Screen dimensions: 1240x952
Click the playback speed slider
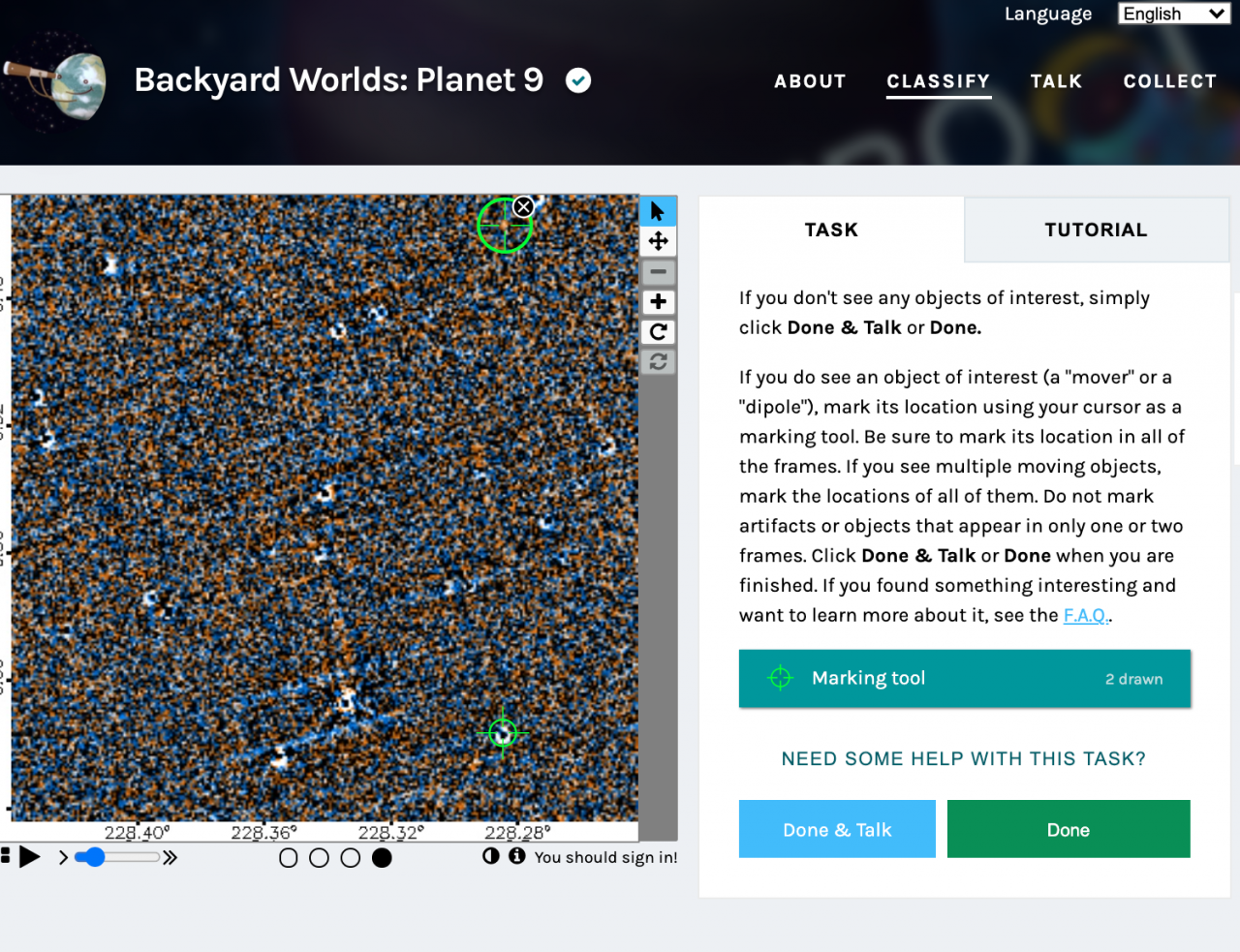(116, 857)
